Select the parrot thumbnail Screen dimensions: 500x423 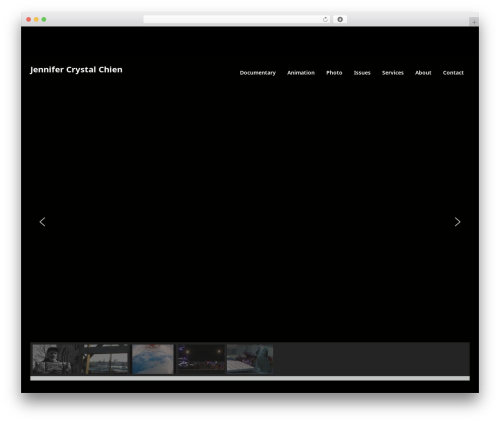click(250, 359)
